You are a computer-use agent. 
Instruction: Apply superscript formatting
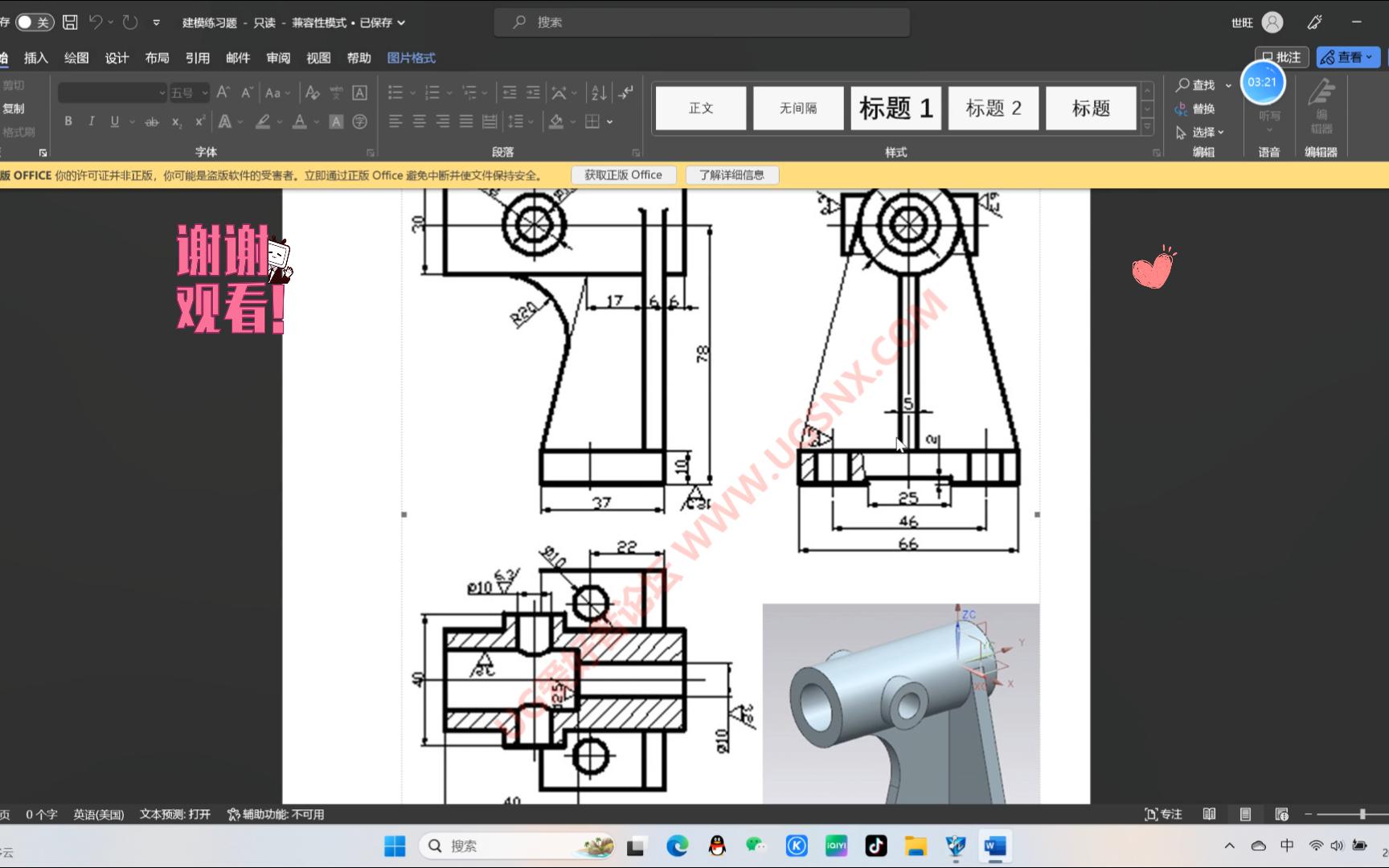click(x=200, y=121)
